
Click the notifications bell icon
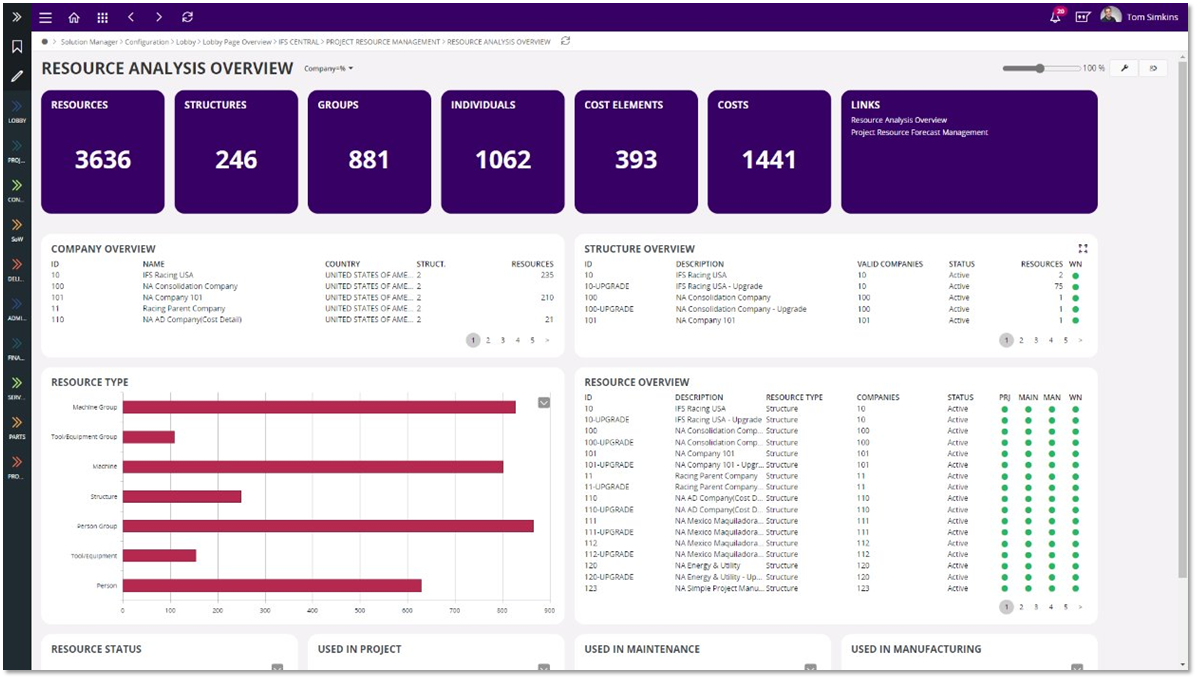[1055, 16]
